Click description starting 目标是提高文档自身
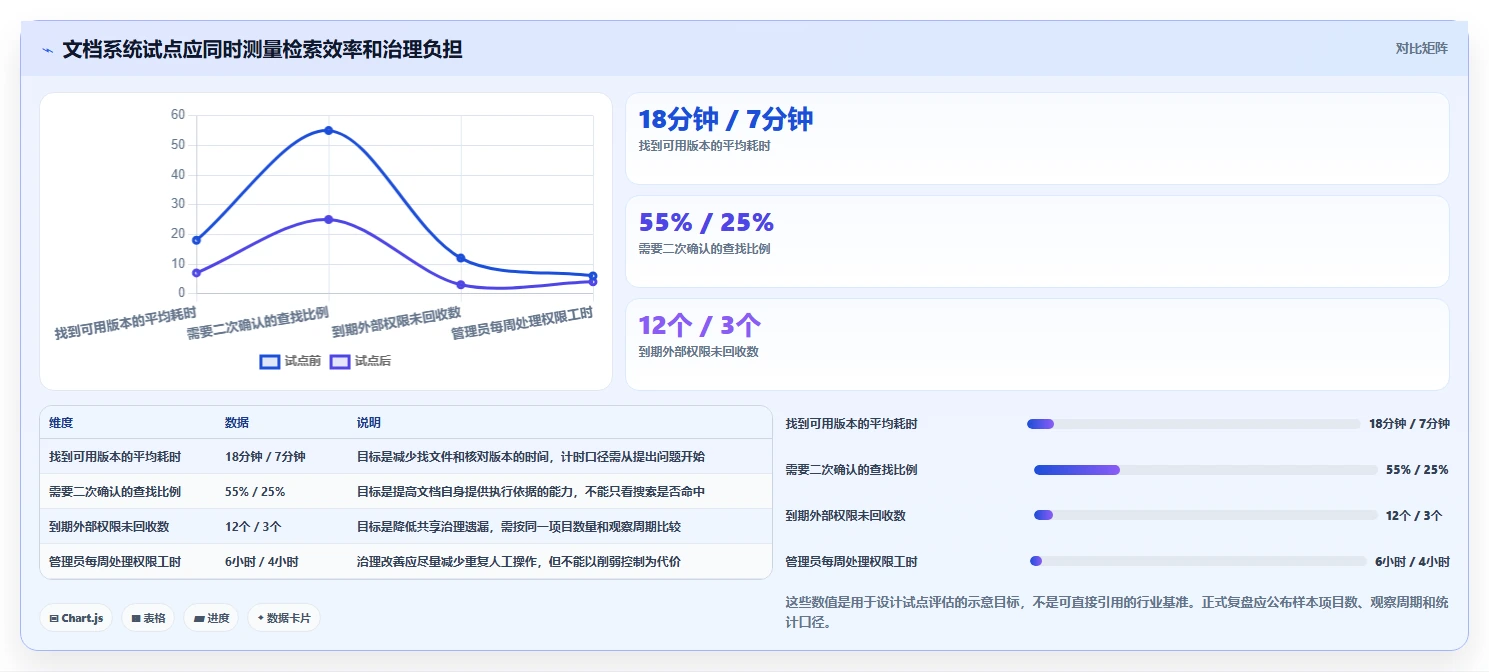 (531, 491)
